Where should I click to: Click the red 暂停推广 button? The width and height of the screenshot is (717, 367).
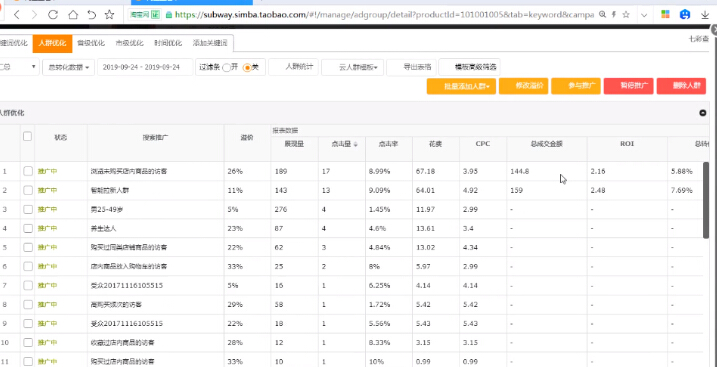[628, 86]
